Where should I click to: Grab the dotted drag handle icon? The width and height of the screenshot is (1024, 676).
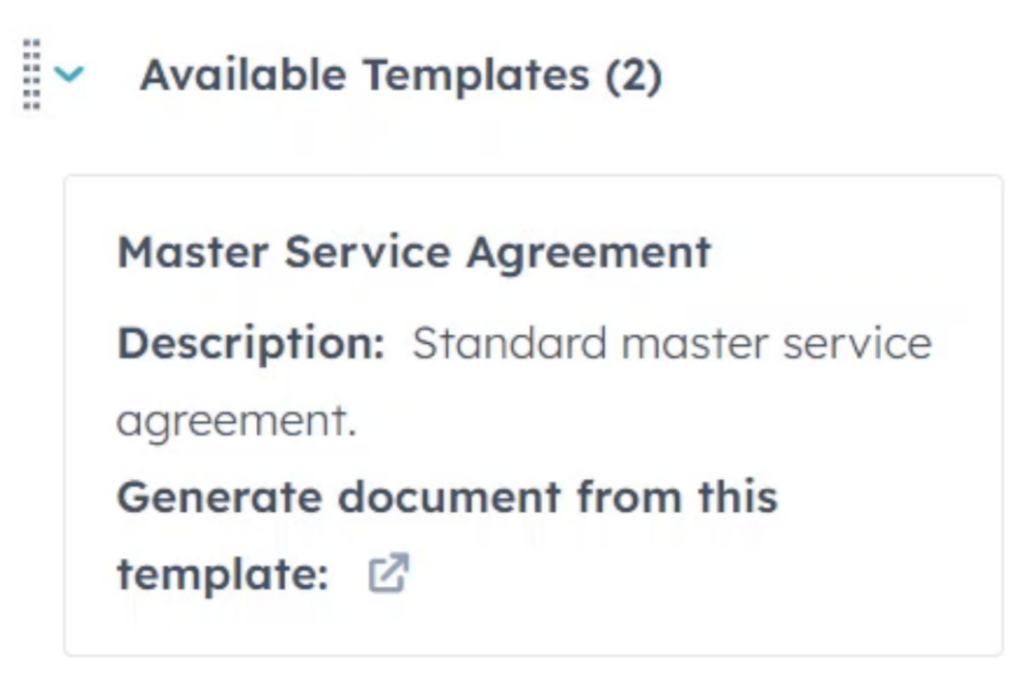pos(31,74)
